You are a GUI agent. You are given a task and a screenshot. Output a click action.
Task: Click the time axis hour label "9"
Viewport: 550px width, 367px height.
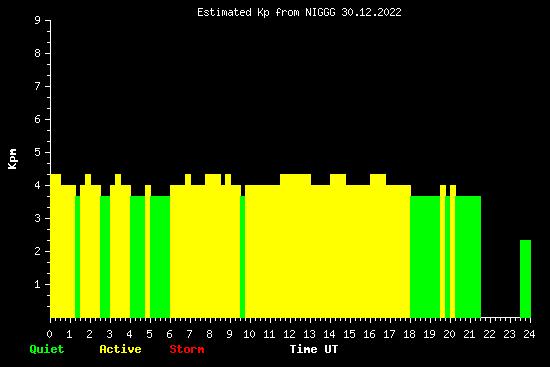click(229, 334)
